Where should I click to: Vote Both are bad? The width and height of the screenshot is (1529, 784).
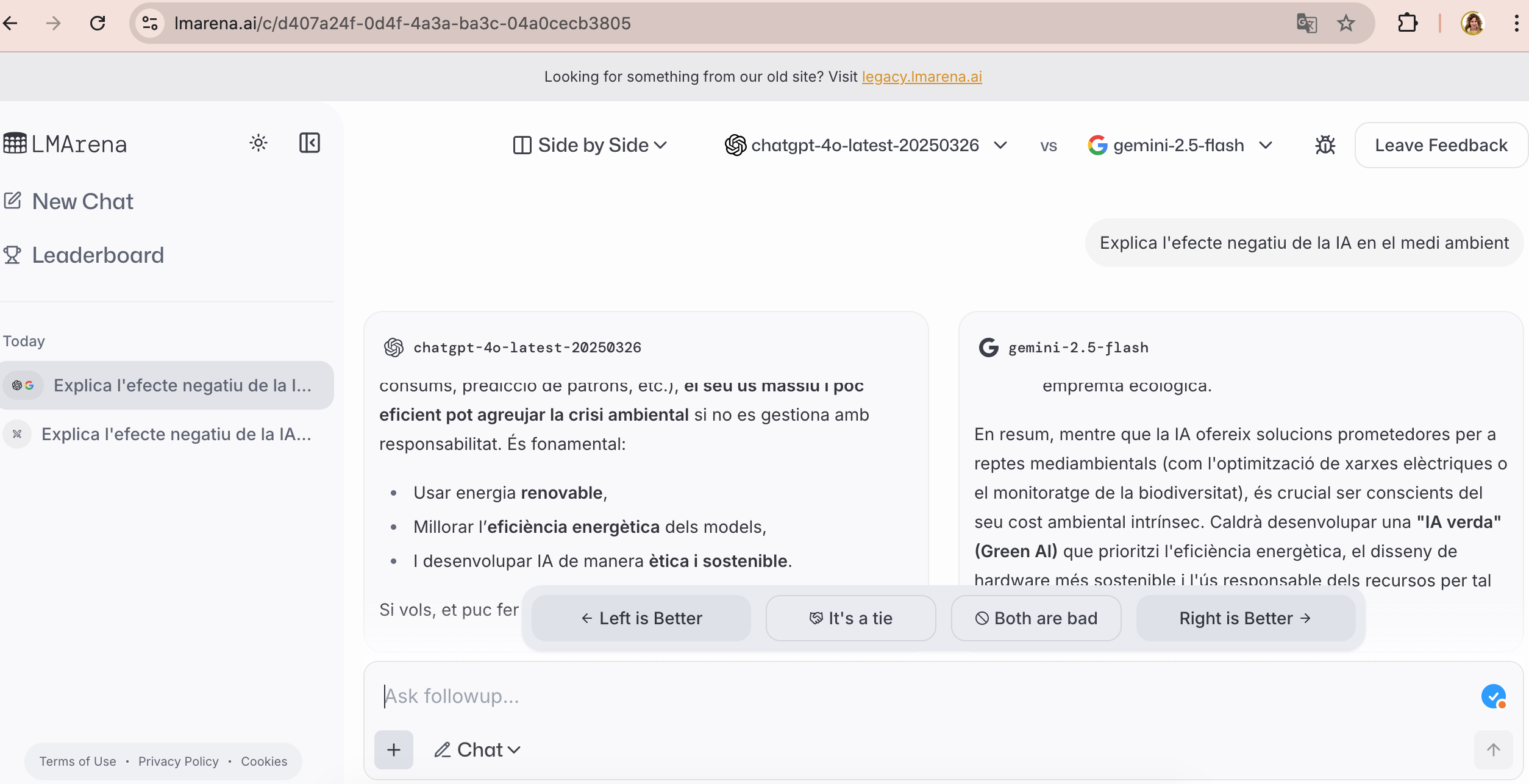click(1036, 618)
